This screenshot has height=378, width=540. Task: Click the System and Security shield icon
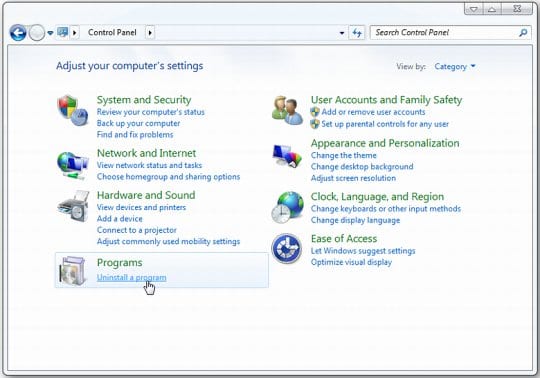73,110
